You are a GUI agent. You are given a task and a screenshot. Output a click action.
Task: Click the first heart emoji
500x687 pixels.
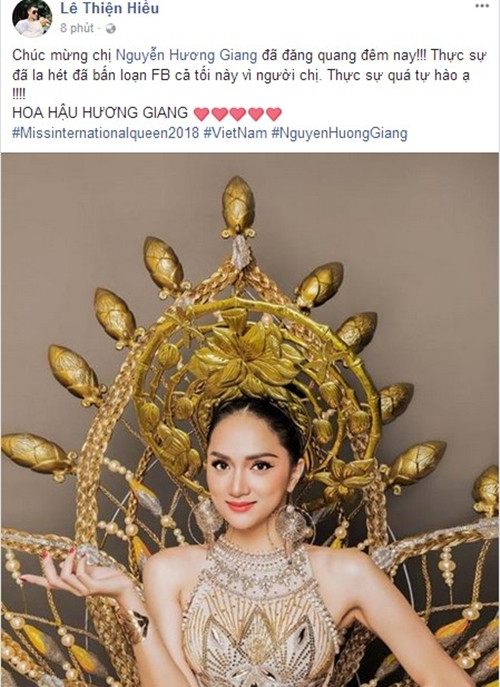click(201, 114)
